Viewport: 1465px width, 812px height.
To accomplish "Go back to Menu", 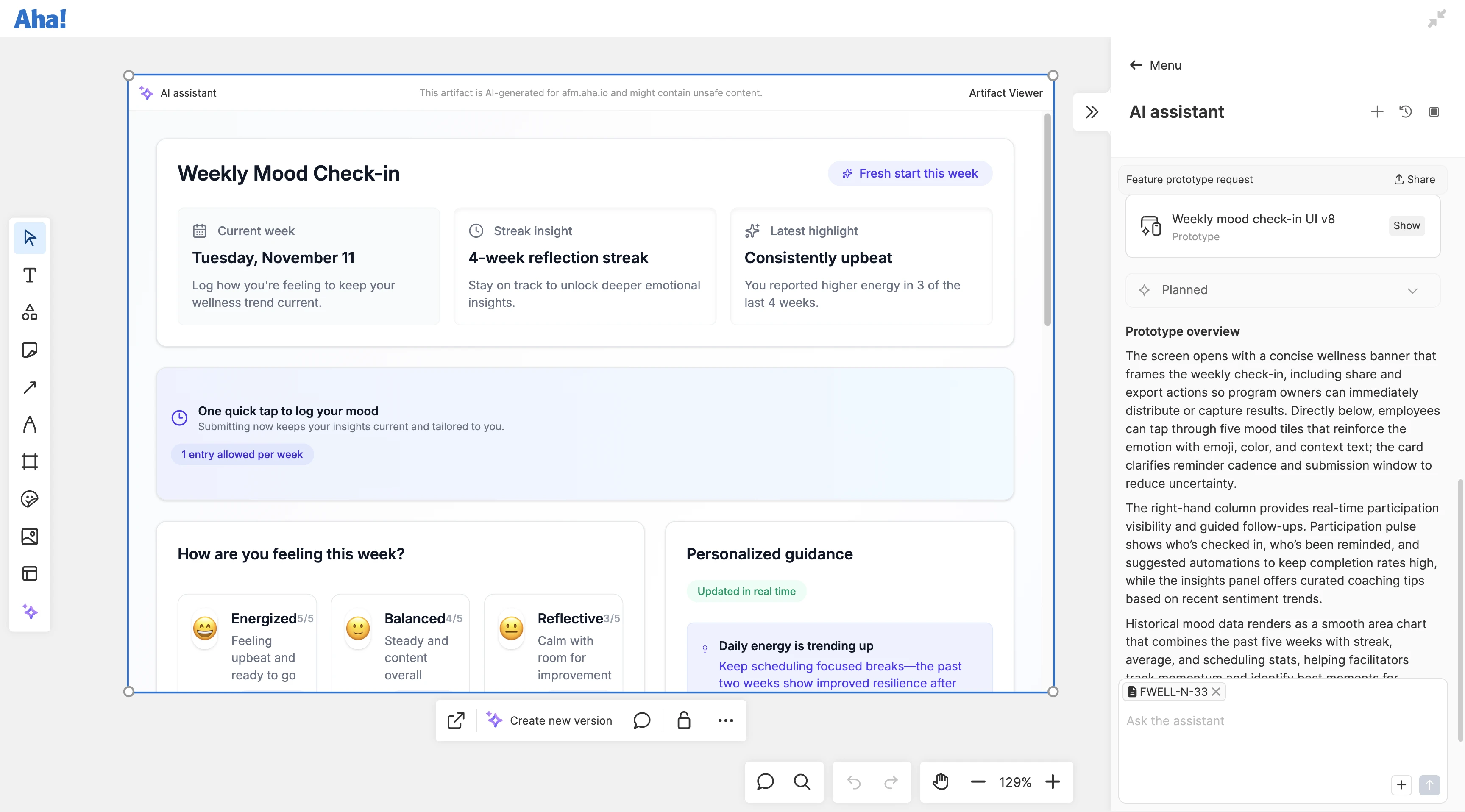I will [x=1155, y=65].
